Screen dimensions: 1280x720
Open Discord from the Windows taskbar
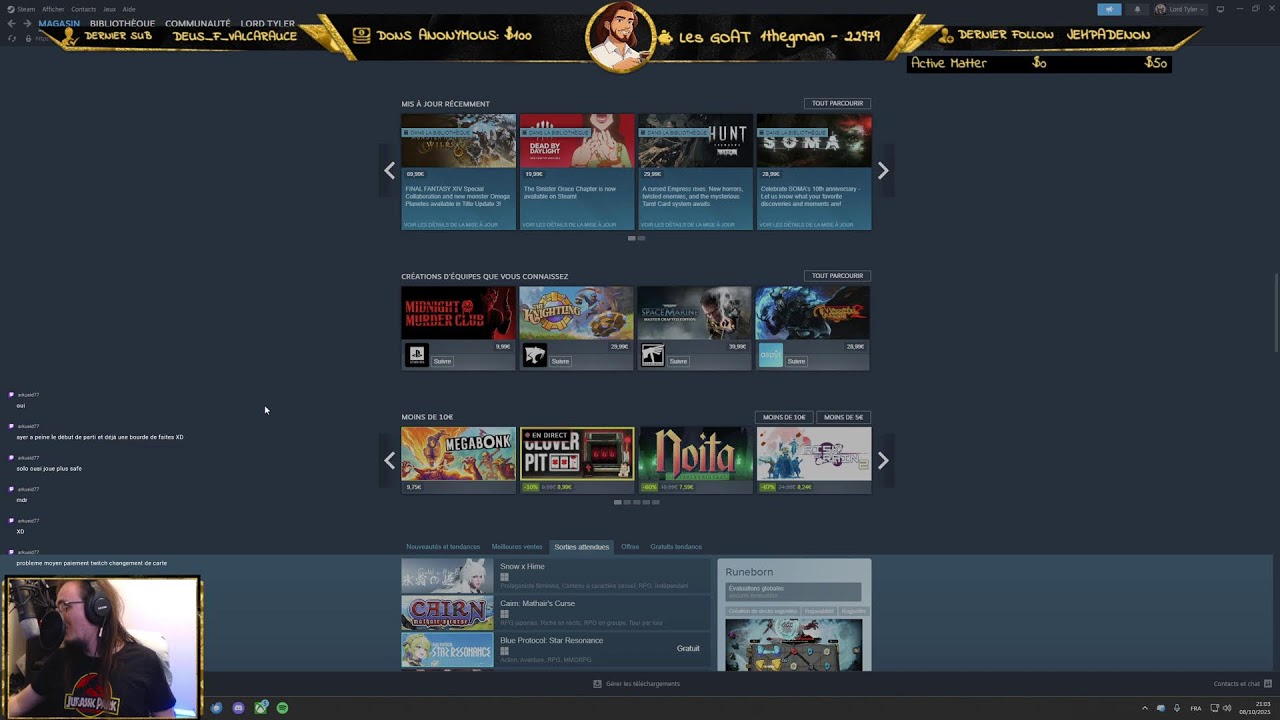[x=238, y=708]
